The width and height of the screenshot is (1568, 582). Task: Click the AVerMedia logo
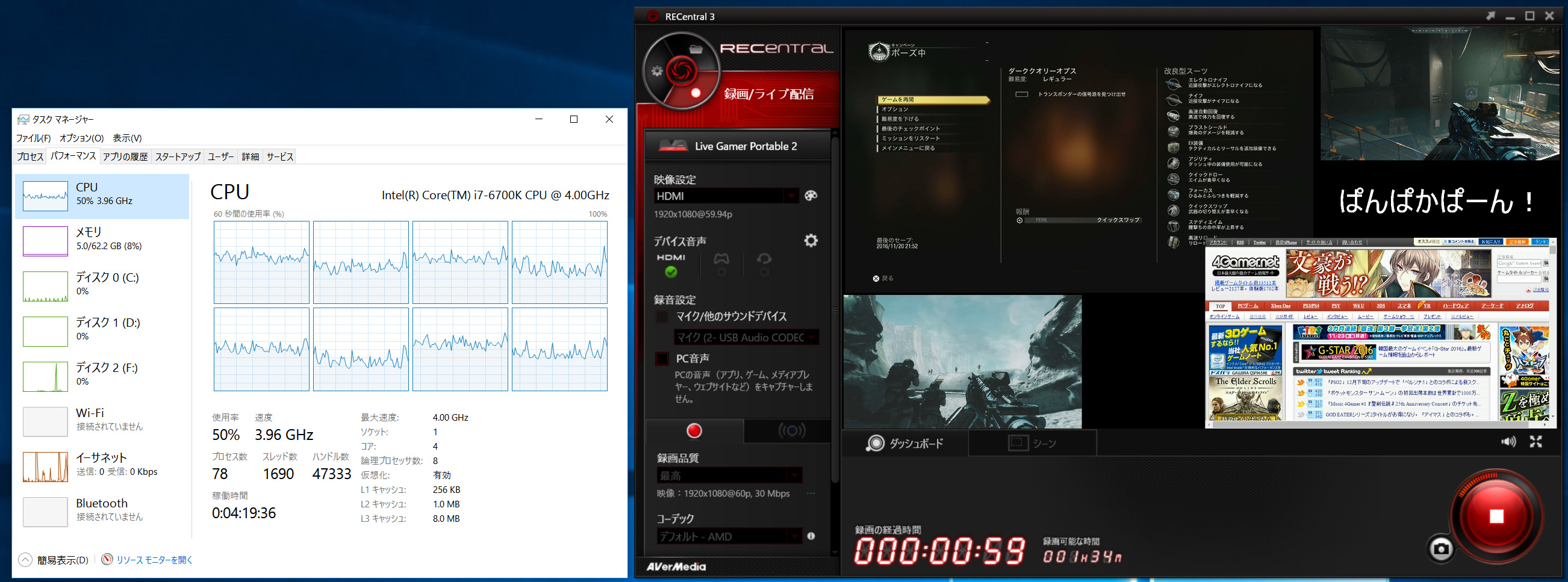click(676, 567)
